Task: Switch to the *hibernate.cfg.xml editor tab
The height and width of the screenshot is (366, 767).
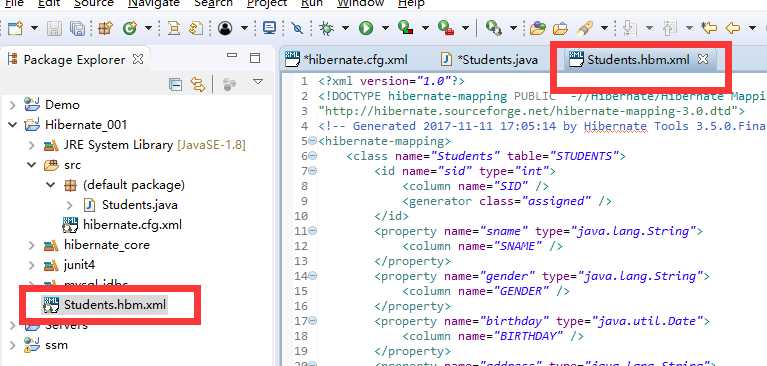Action: 347,60
